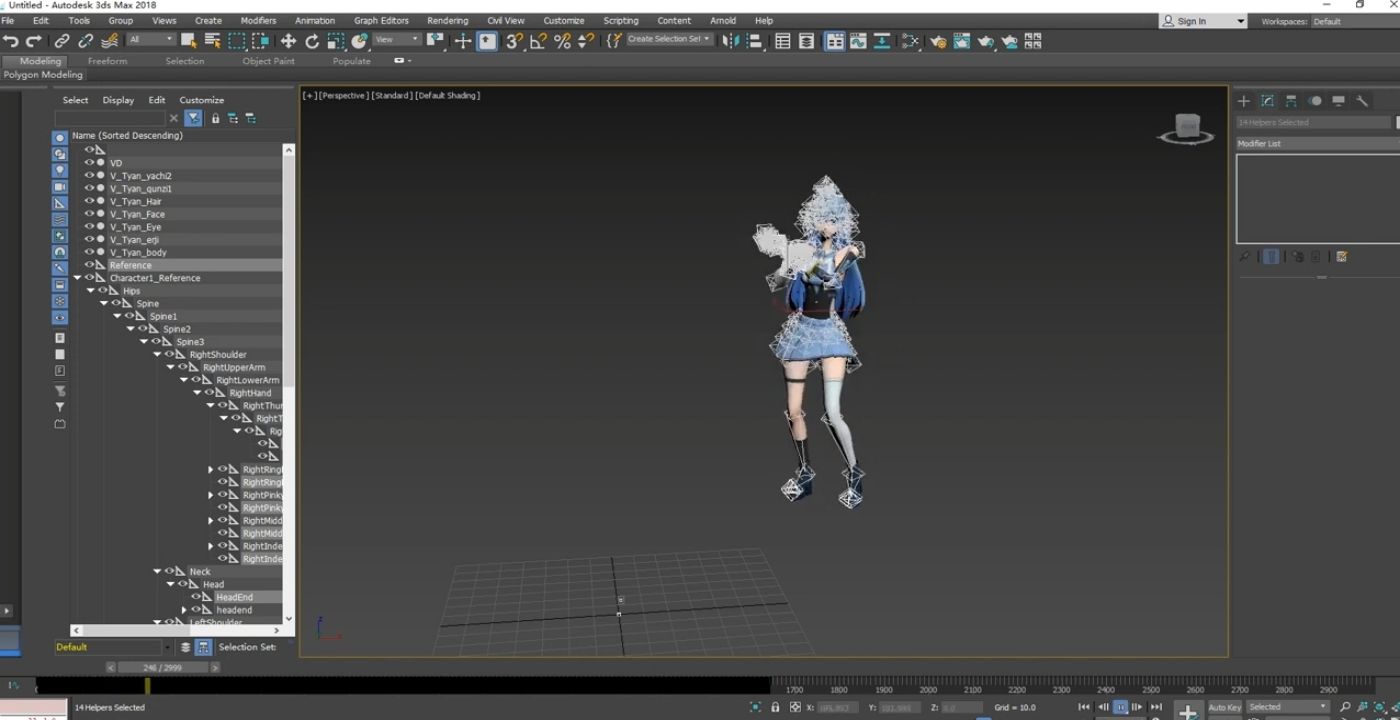This screenshot has width=1400, height=720.
Task: Click the Sign In button
Action: tap(1204, 21)
